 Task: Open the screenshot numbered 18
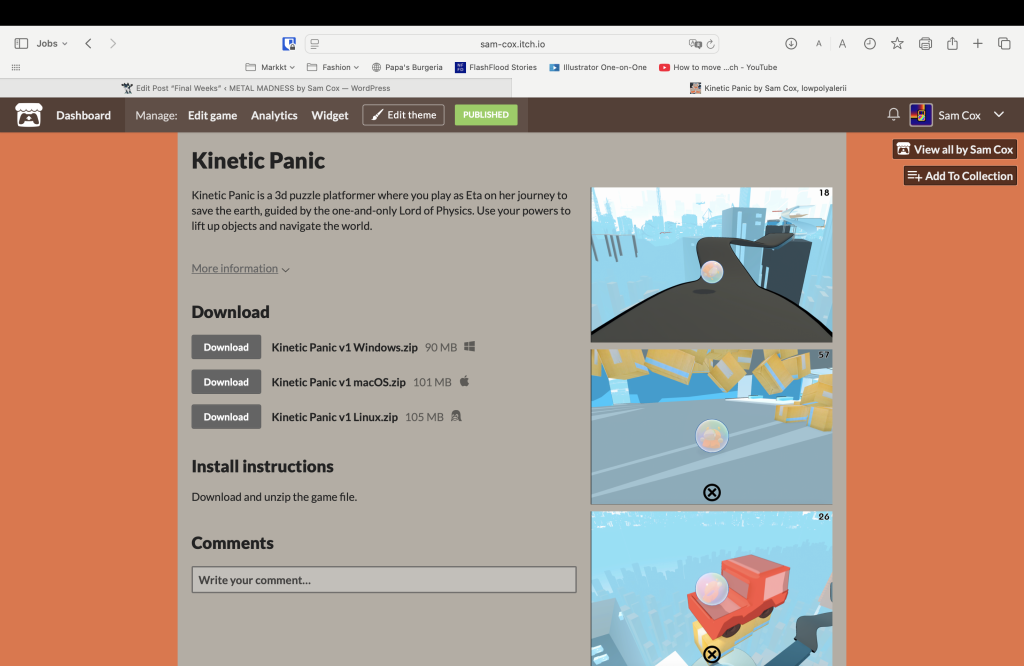(x=712, y=264)
